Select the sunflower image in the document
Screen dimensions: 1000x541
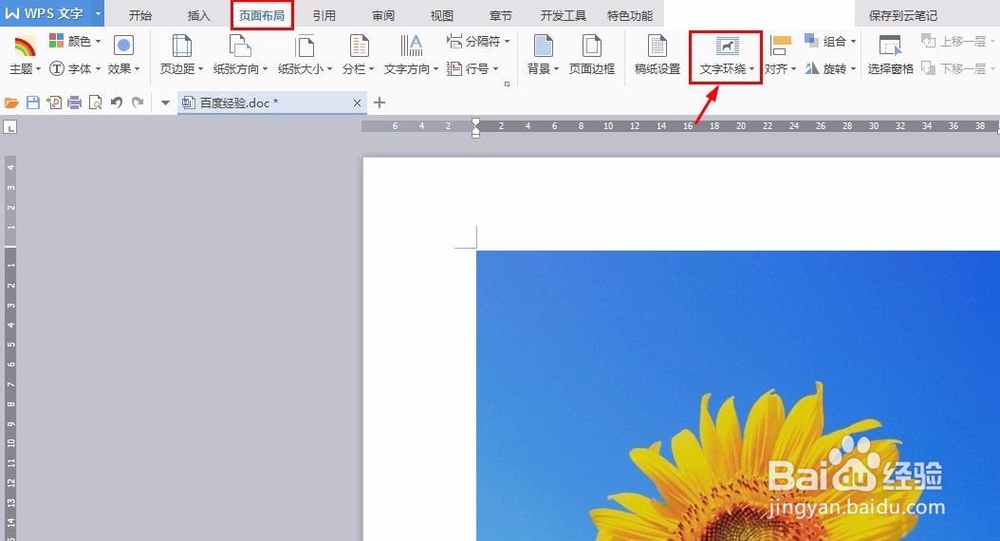(x=738, y=396)
